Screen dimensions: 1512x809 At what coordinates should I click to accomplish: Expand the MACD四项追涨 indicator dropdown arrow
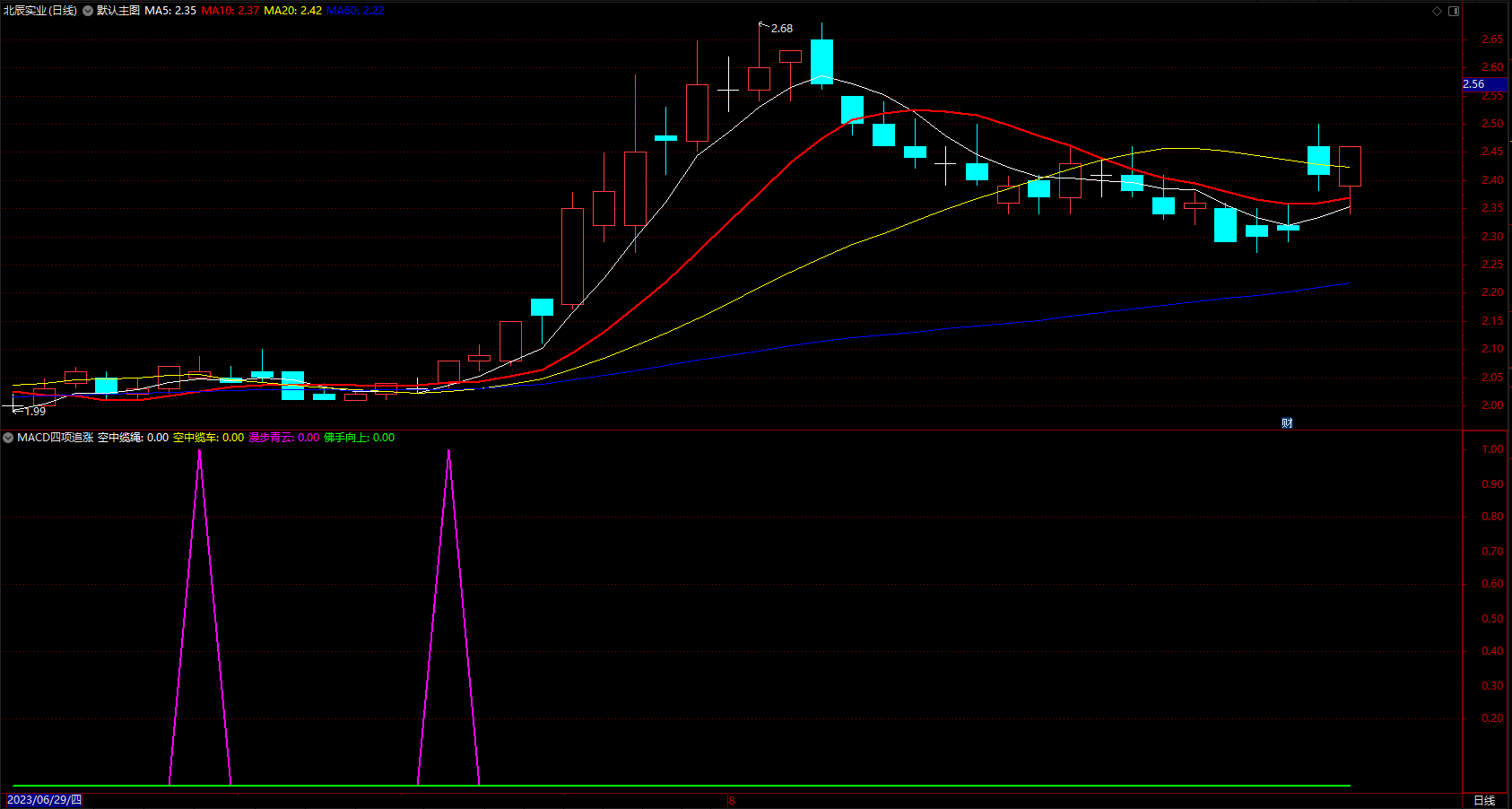click(x=8, y=438)
